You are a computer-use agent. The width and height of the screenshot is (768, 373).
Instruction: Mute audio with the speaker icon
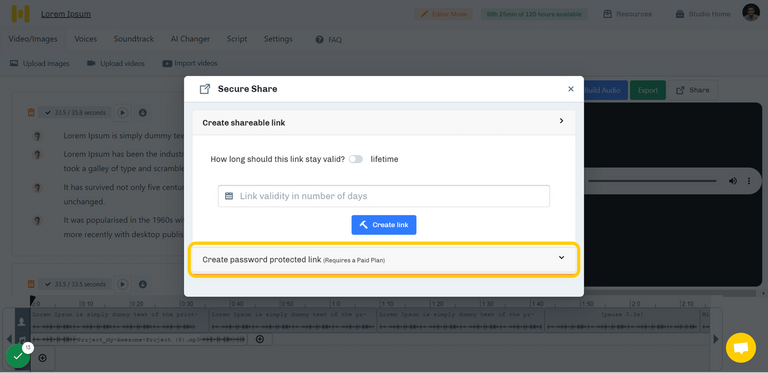(733, 181)
